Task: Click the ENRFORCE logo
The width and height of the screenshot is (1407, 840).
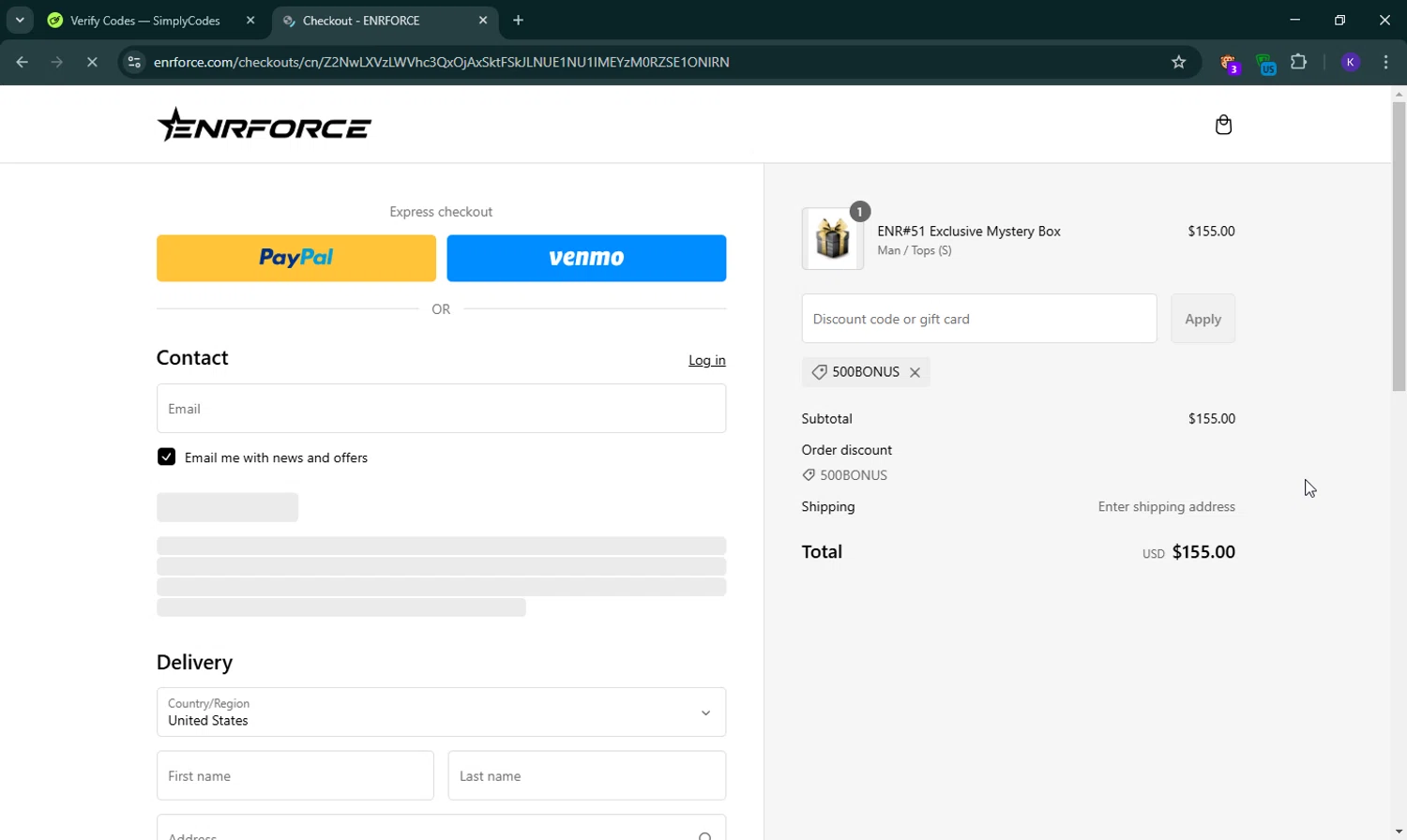Action: point(265,125)
